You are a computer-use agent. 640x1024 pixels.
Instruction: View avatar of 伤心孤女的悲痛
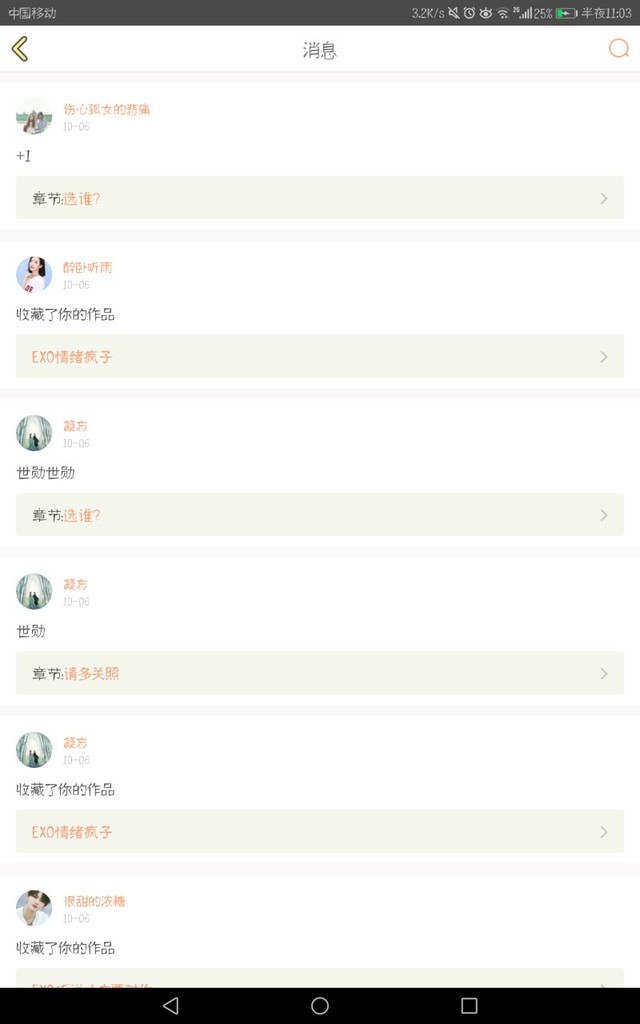34,117
